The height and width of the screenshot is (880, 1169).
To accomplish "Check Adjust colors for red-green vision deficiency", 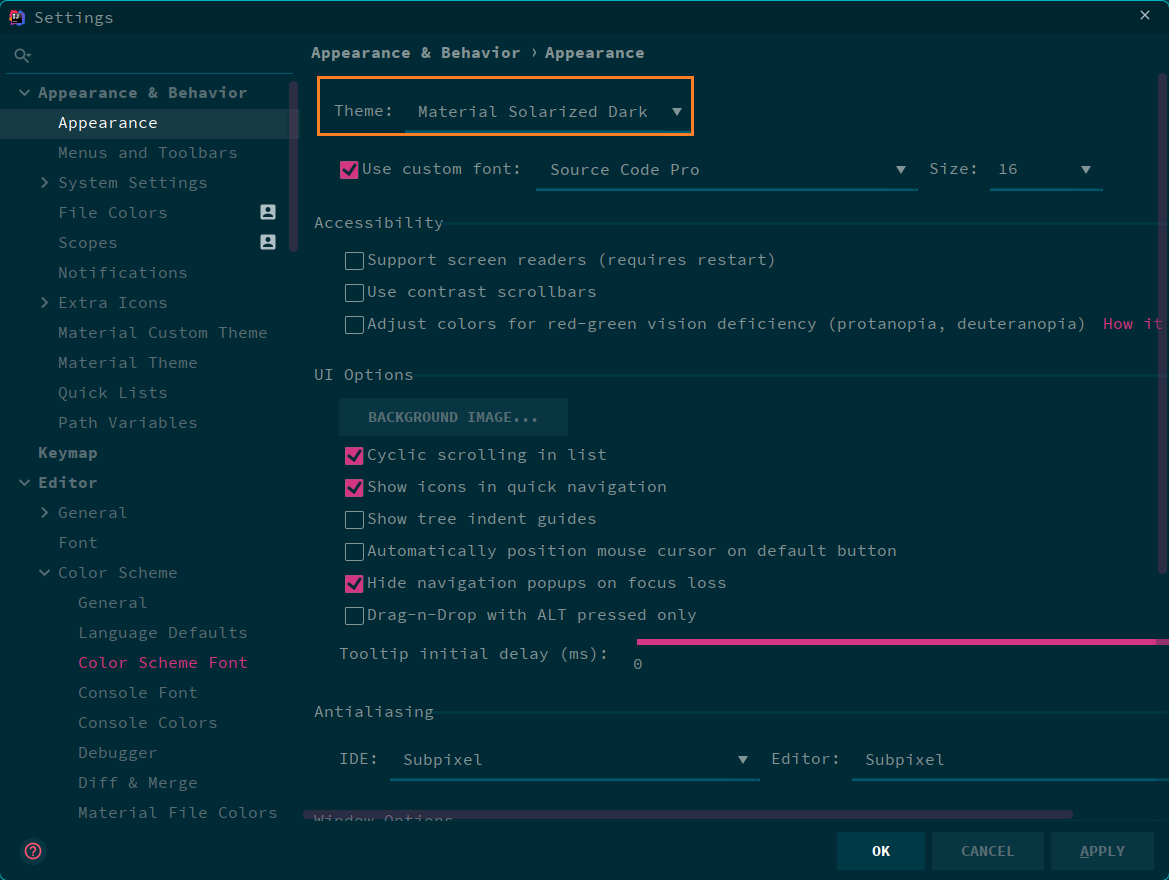I will tap(354, 324).
